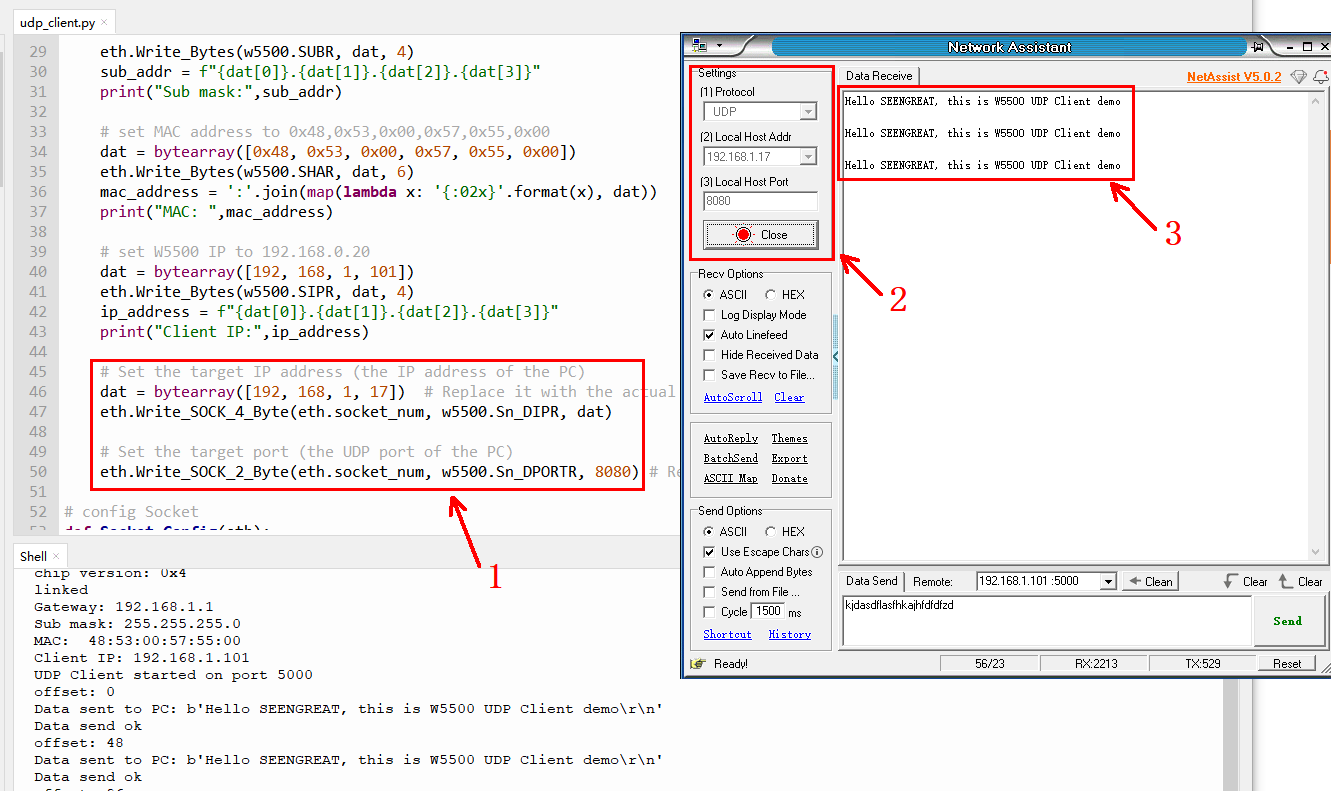The width and height of the screenshot is (1331, 791).
Task: Uncheck the Auto Linefeed option
Action: pyautogui.click(x=710, y=335)
